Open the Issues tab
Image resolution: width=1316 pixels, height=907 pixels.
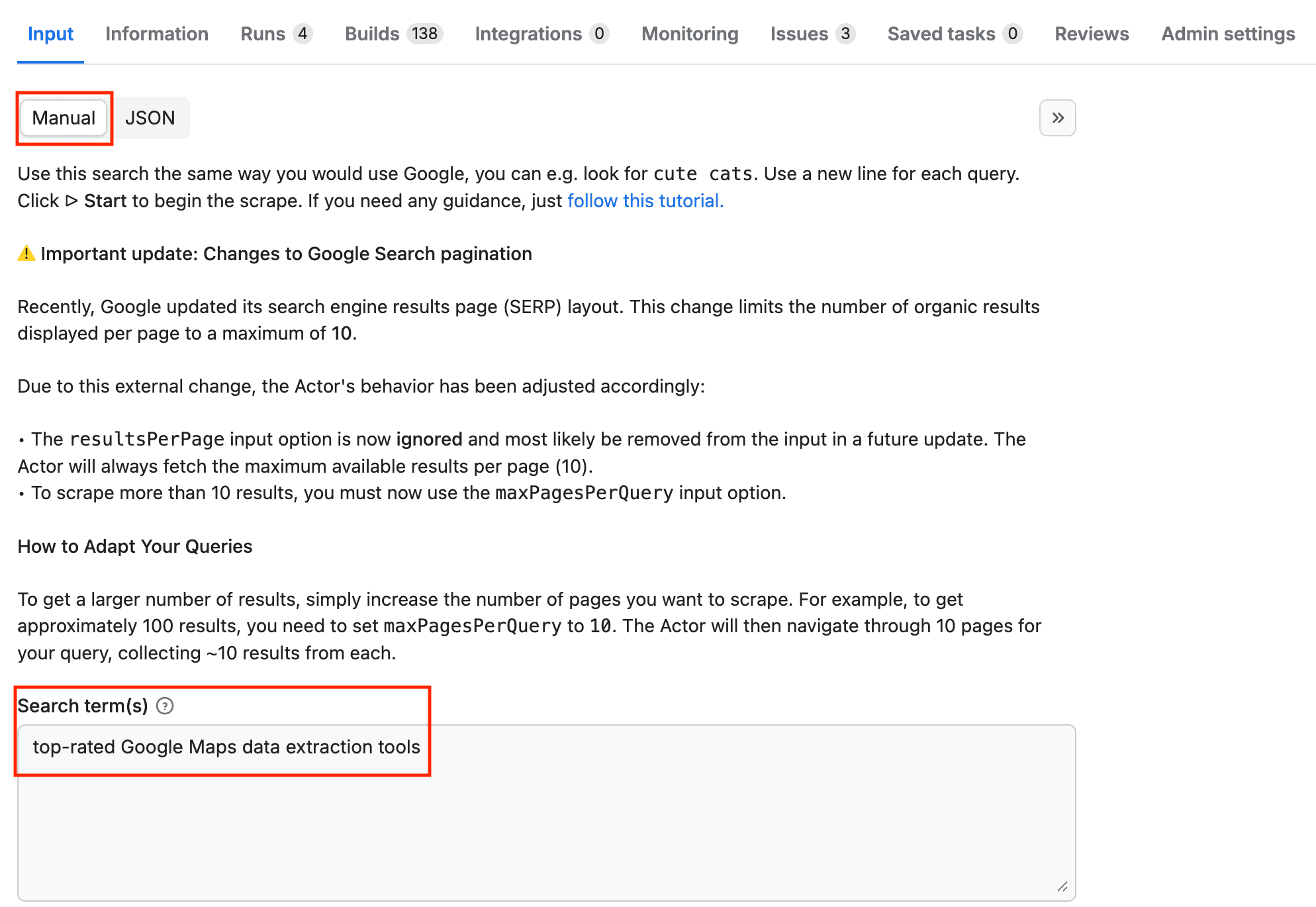click(799, 34)
